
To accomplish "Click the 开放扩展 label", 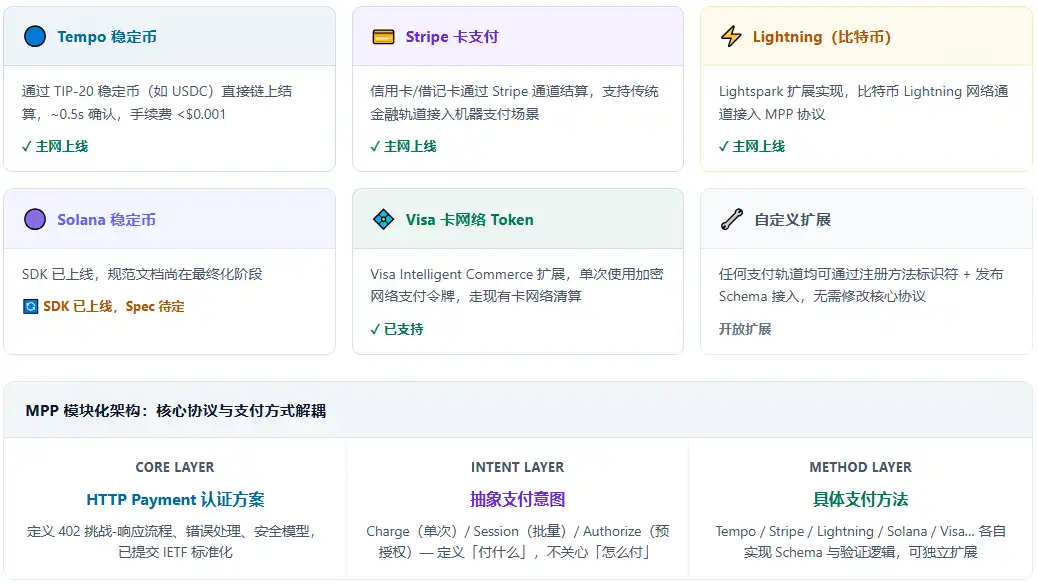I will click(x=745, y=328).
